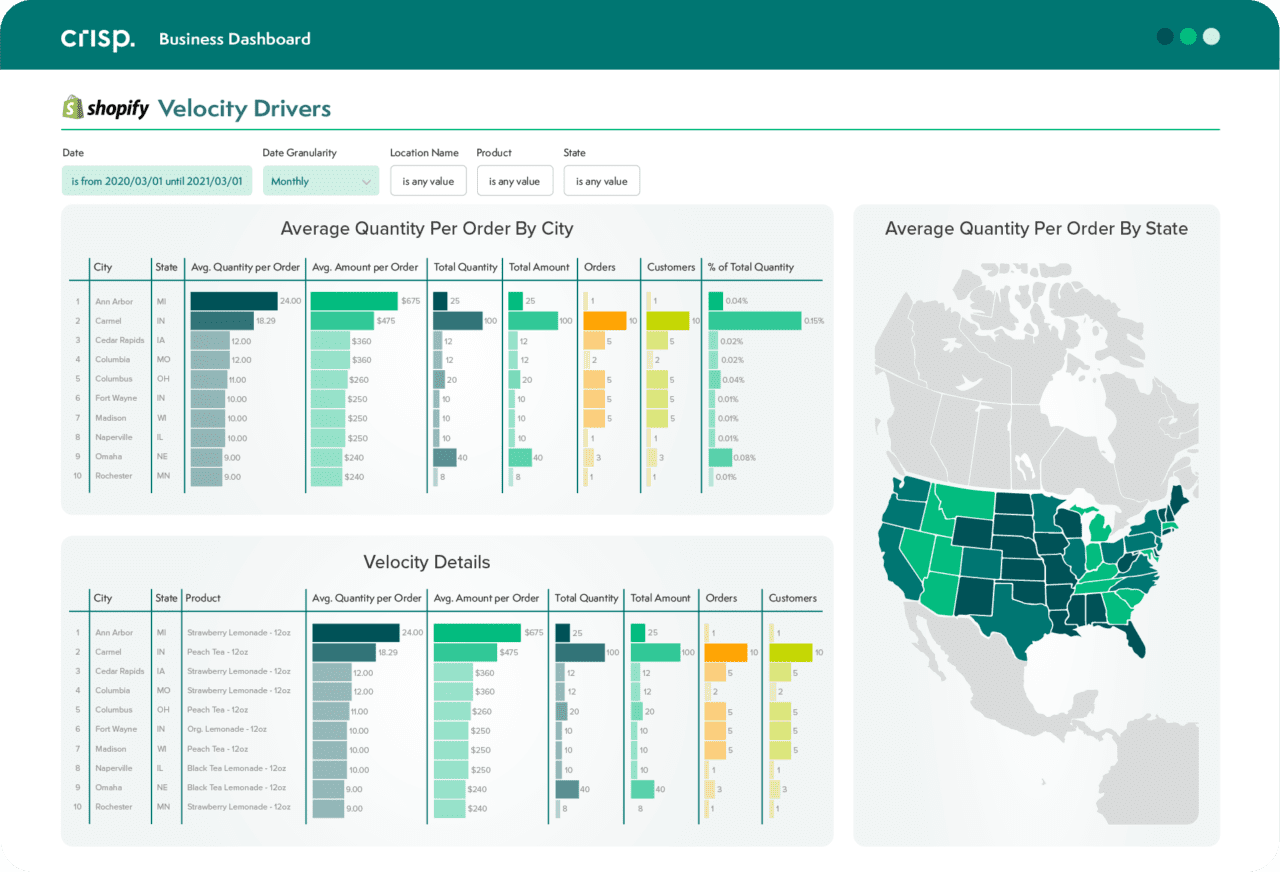Click the Velocity Details panel title
Screen dimensions: 1280x872
coord(426,562)
